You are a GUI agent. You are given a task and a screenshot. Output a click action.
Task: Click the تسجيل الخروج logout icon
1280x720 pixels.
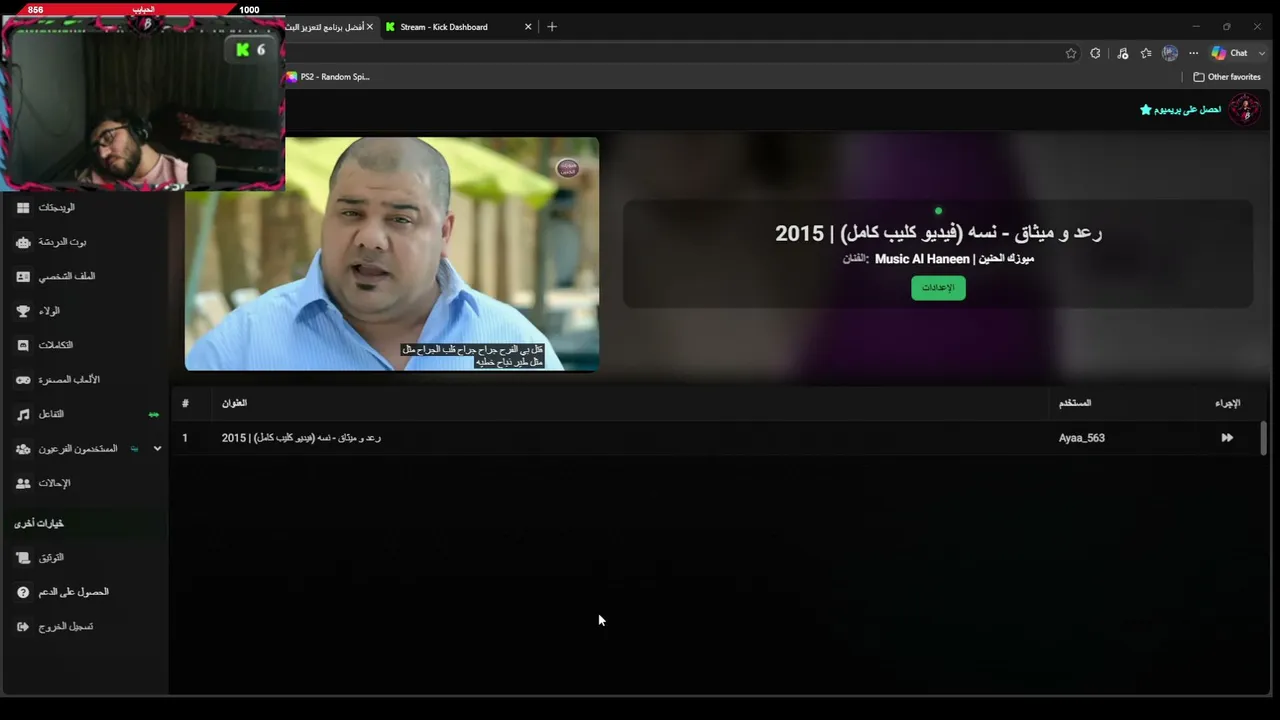[x=23, y=626]
